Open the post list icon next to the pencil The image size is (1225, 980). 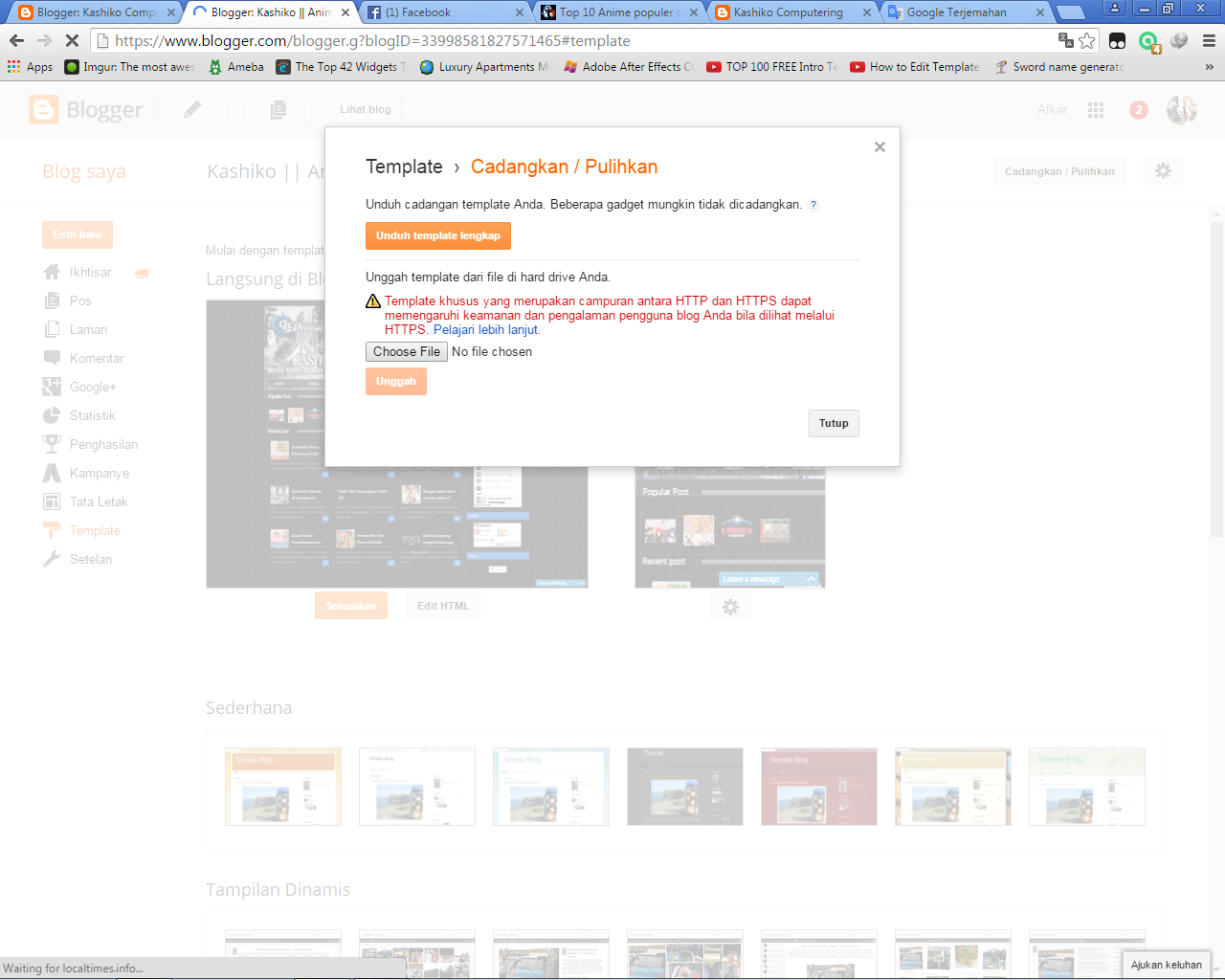[277, 109]
